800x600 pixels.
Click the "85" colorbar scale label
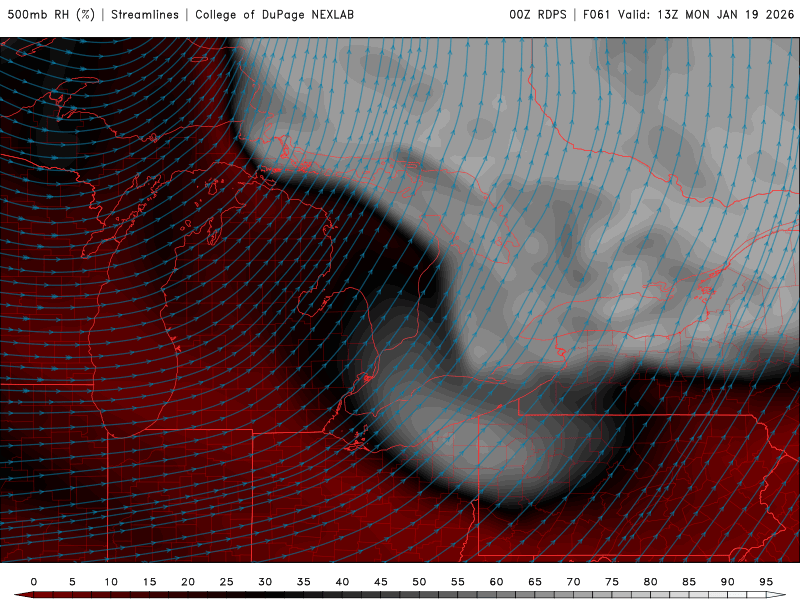(x=689, y=582)
